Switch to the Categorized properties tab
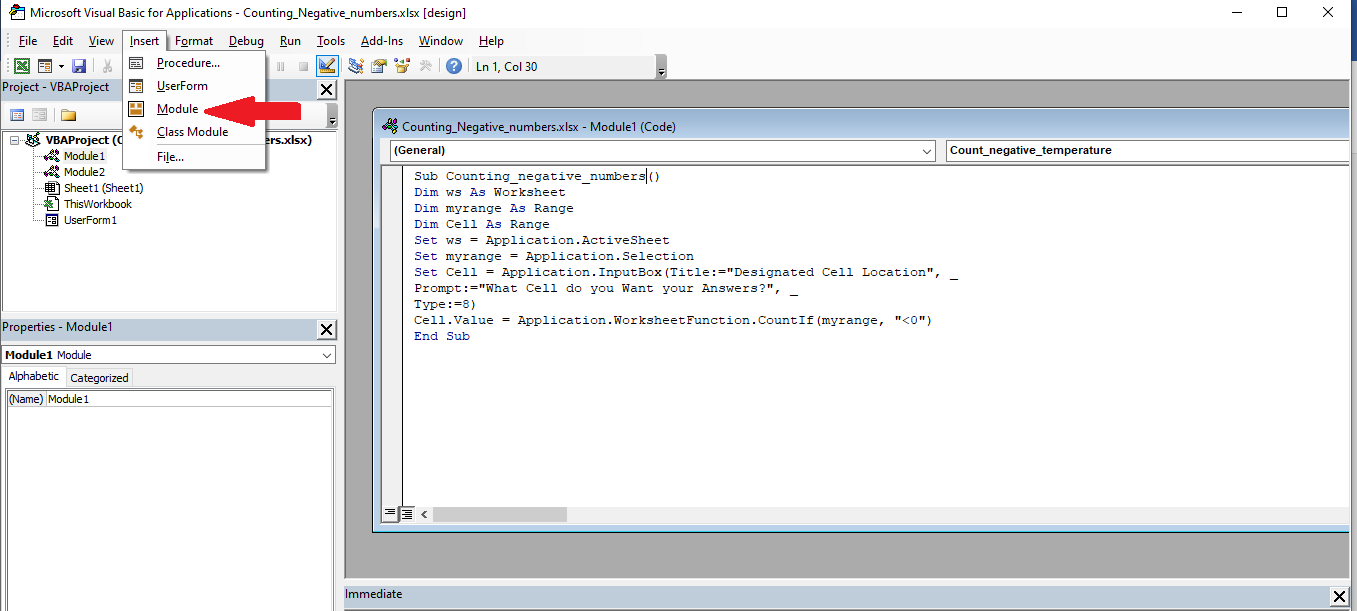Screen dimensions: 1357x611 [x=99, y=378]
